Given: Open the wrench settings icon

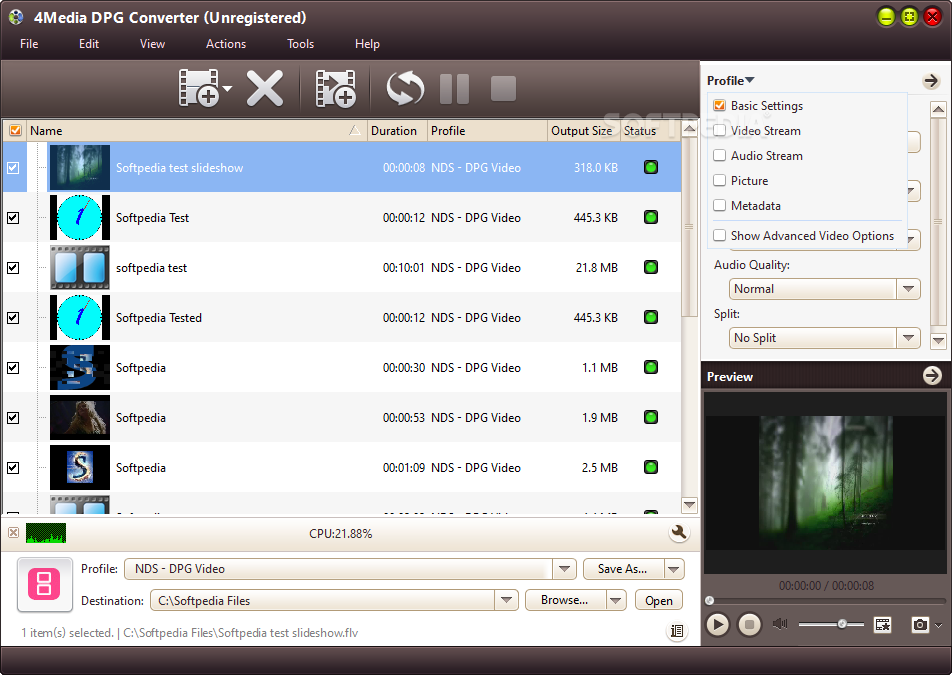Looking at the screenshot, I should [679, 533].
